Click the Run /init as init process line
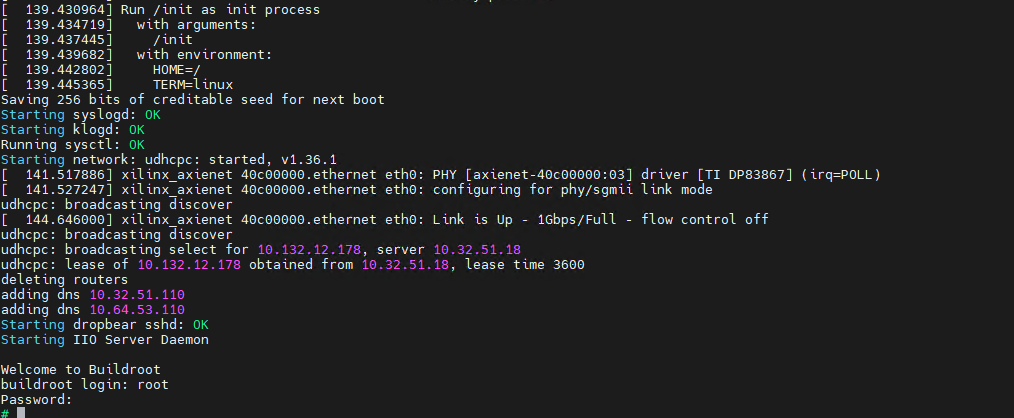 pos(208,9)
